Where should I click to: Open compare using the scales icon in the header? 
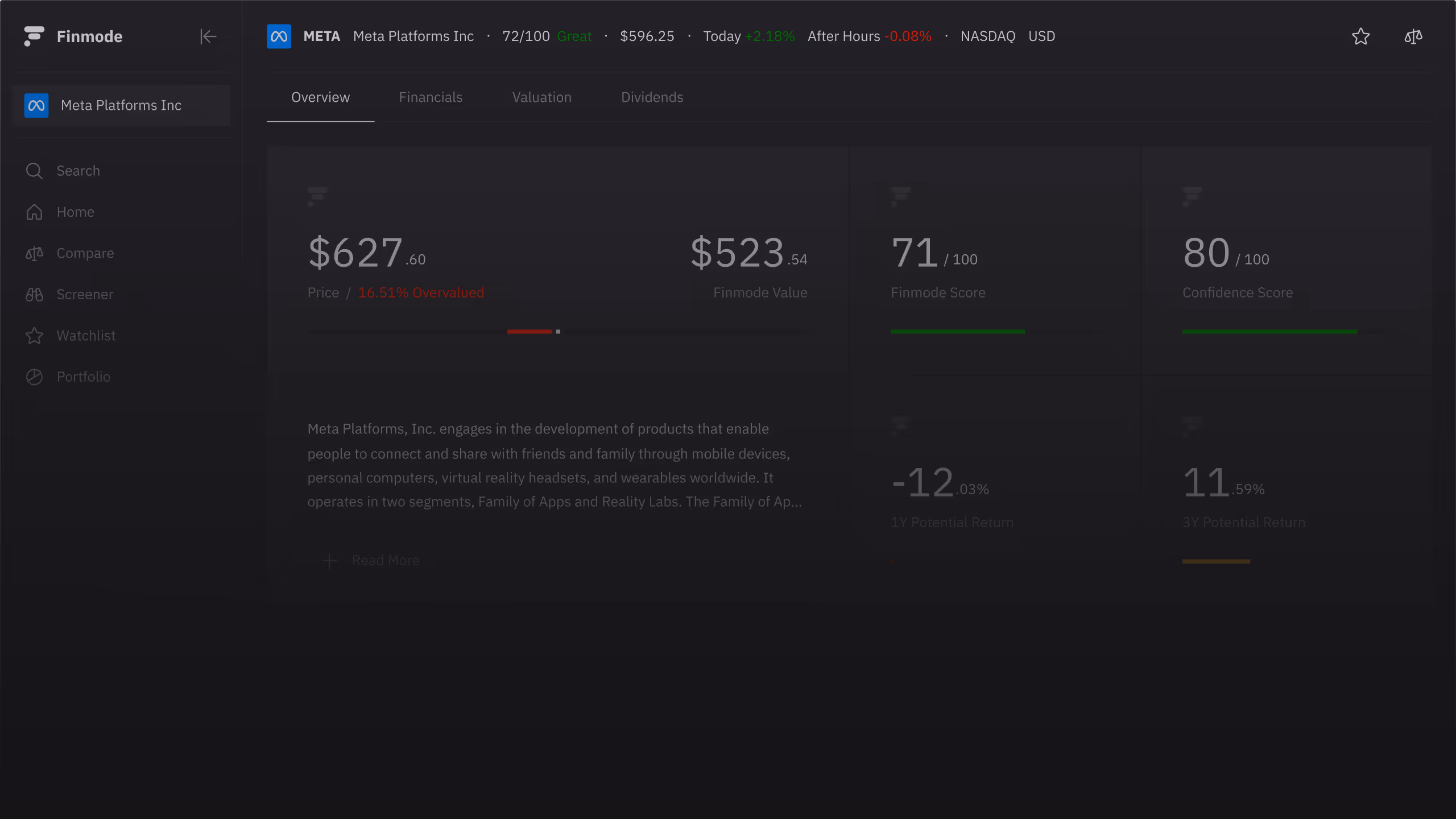pos(1413,36)
